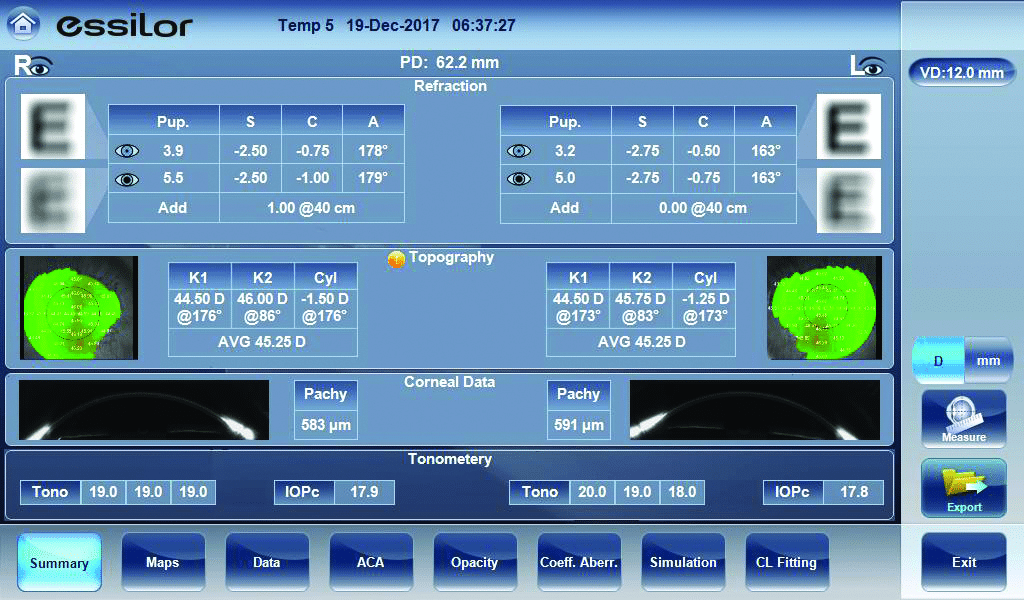1024x600 pixels.
Task: Click the left eye corneal cross-section image
Action: (754, 410)
